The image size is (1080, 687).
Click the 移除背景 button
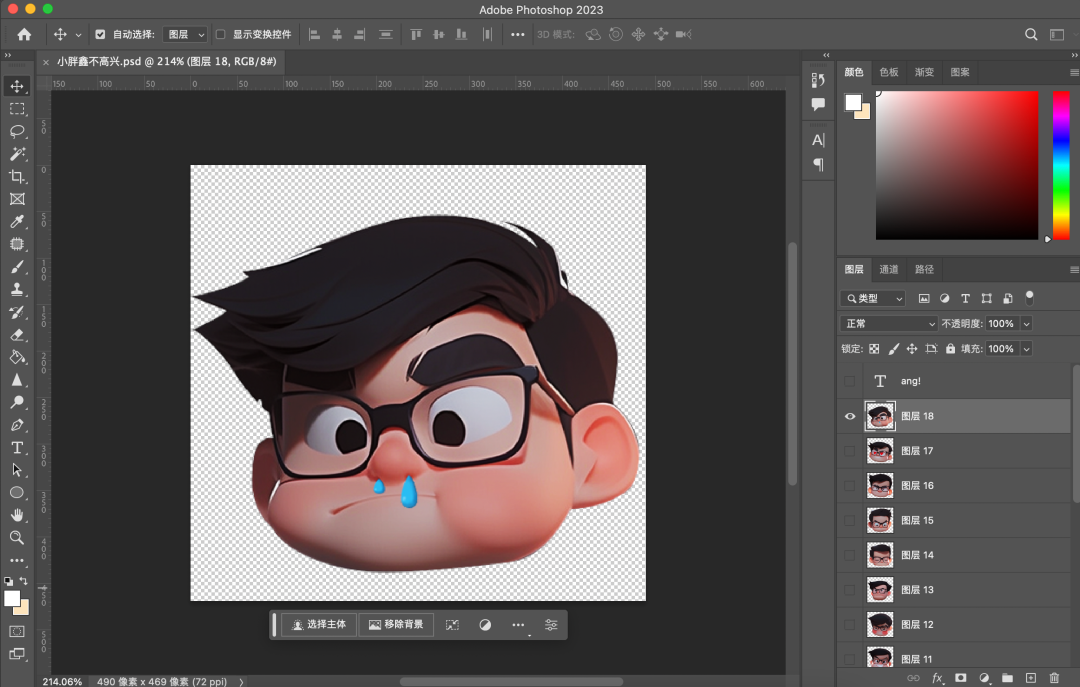tap(396, 624)
